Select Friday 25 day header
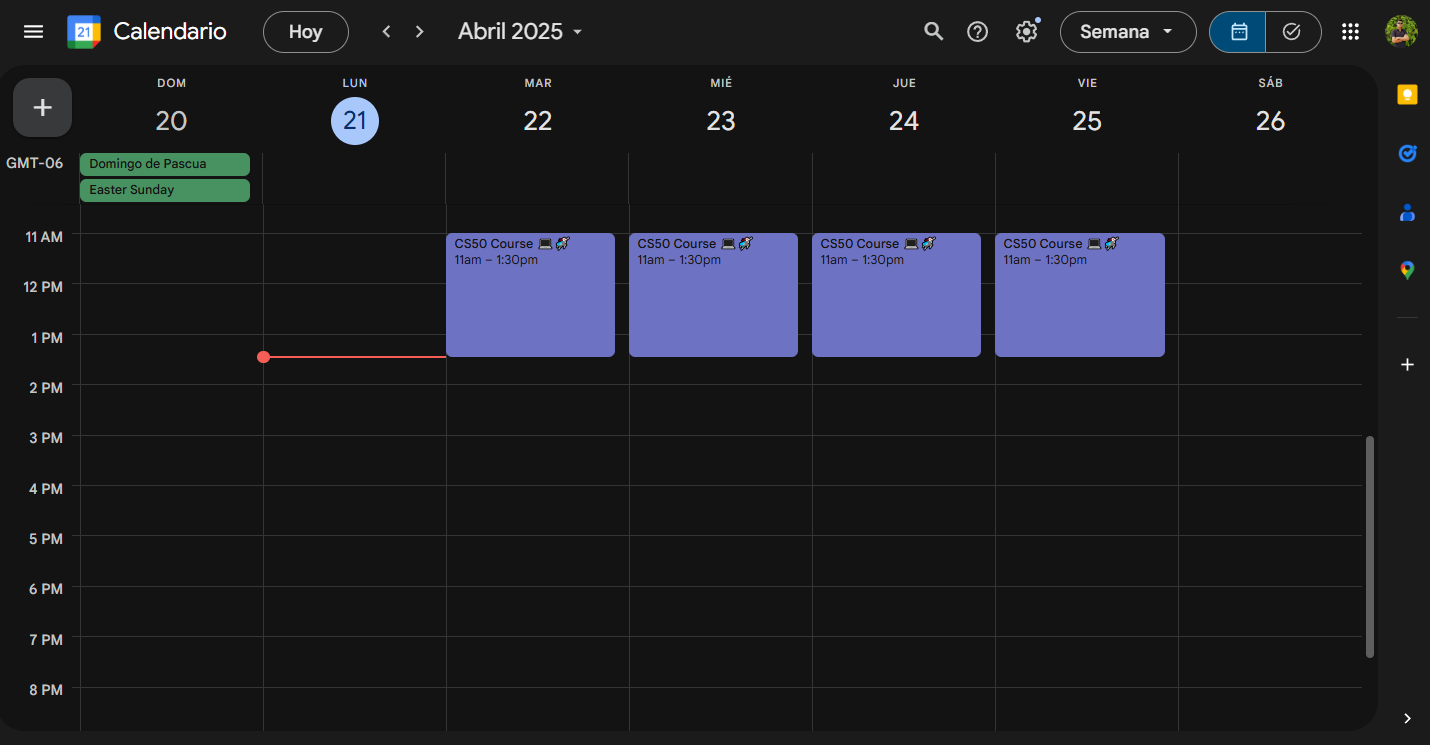 pos(1087,121)
